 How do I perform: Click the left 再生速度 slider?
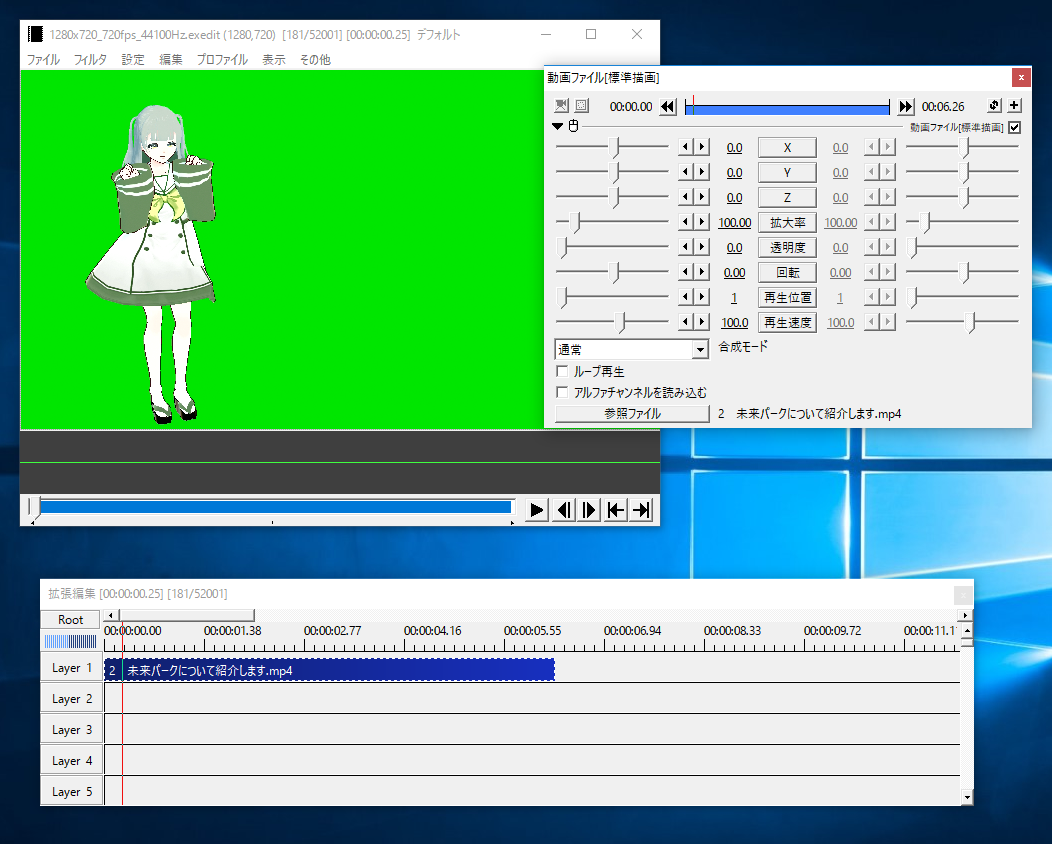[x=612, y=322]
